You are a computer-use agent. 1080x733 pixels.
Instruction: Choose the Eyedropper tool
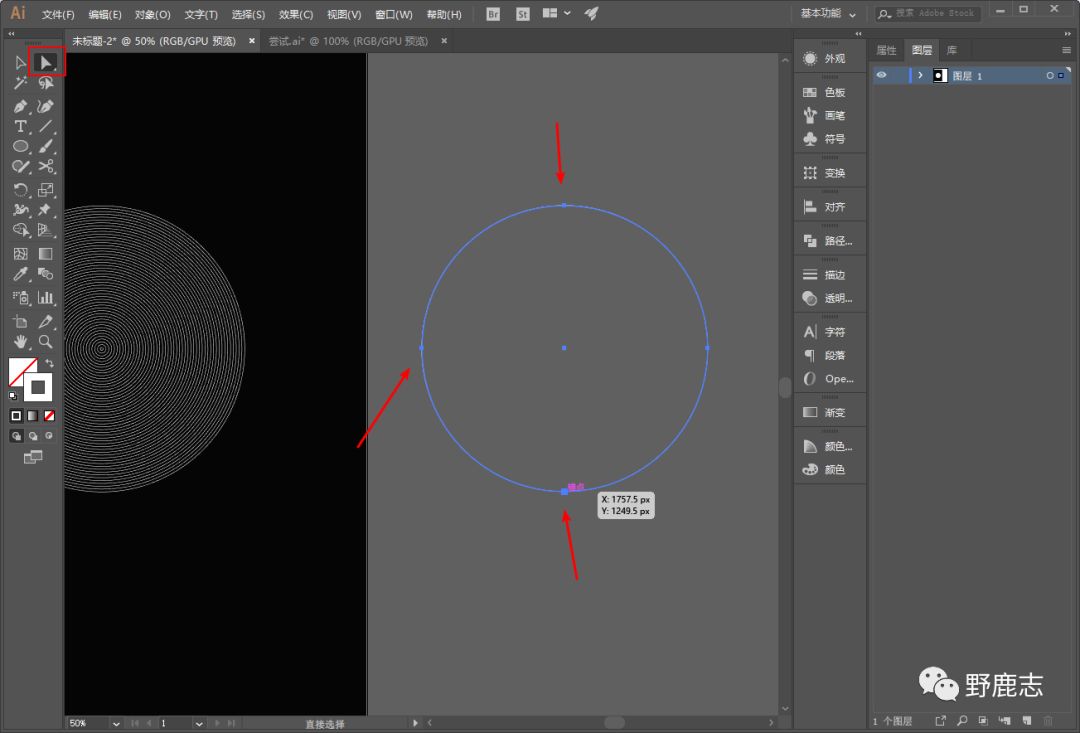pyautogui.click(x=20, y=275)
